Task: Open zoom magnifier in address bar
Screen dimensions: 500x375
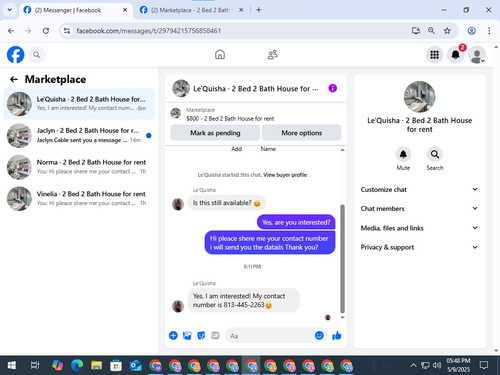Action: (431, 31)
